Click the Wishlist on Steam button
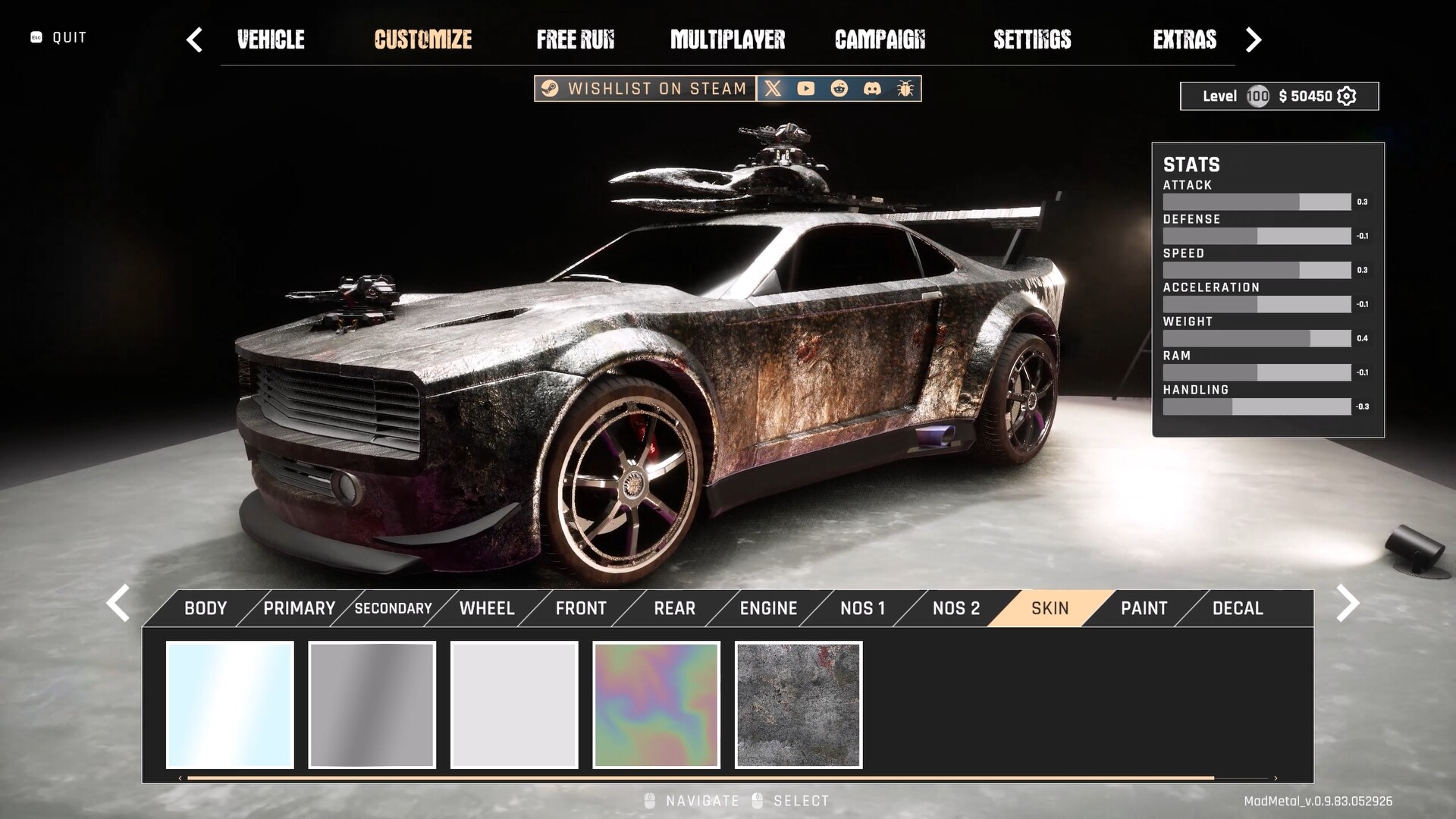Viewport: 1456px width, 819px height. (x=645, y=89)
